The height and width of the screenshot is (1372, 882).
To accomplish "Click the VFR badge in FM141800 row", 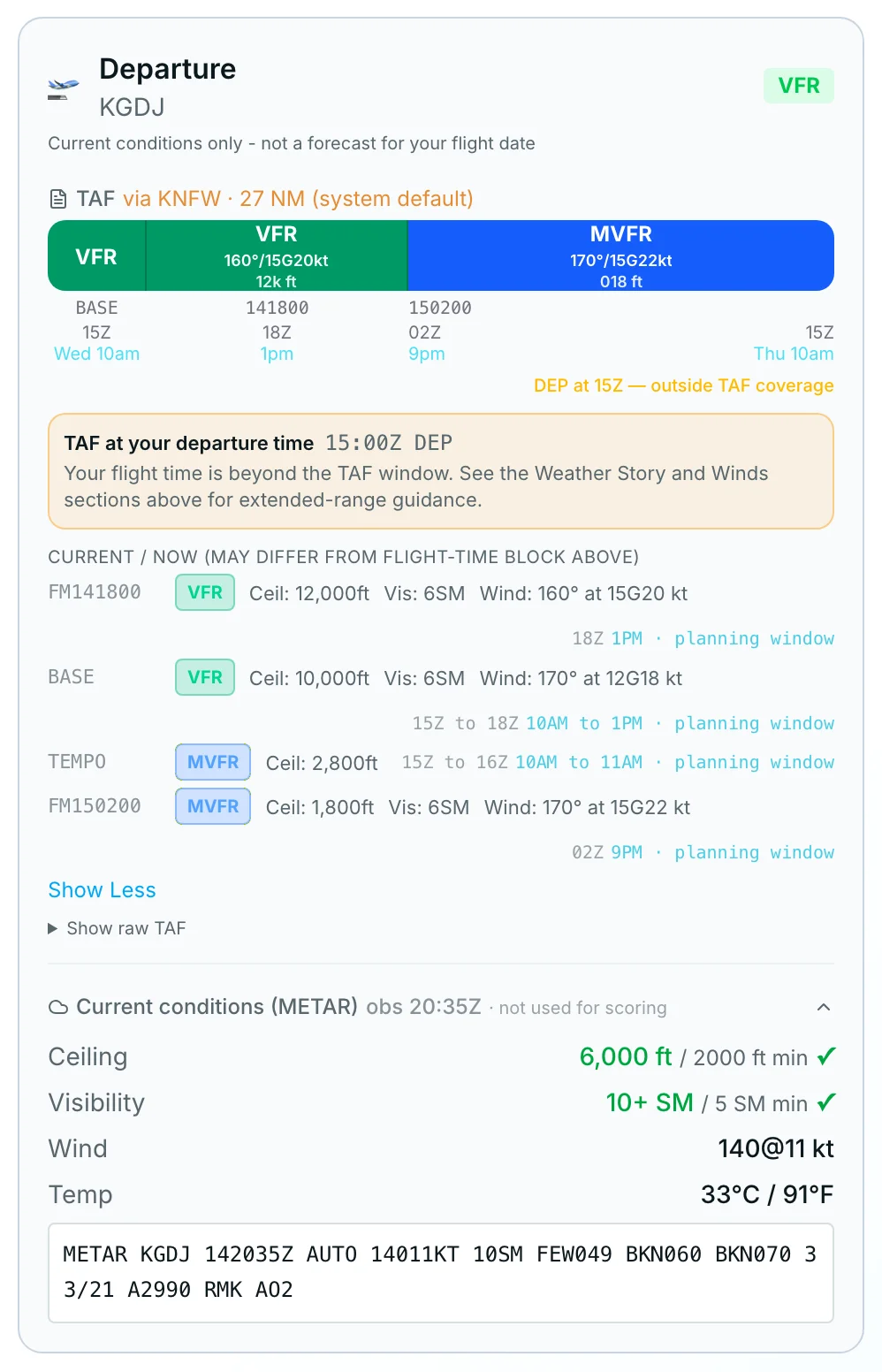I will 205,592.
